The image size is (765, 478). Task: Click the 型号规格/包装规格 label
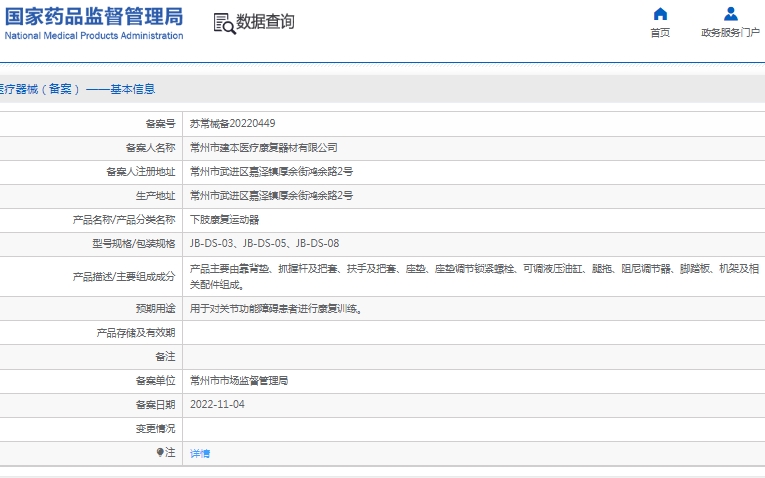click(134, 243)
